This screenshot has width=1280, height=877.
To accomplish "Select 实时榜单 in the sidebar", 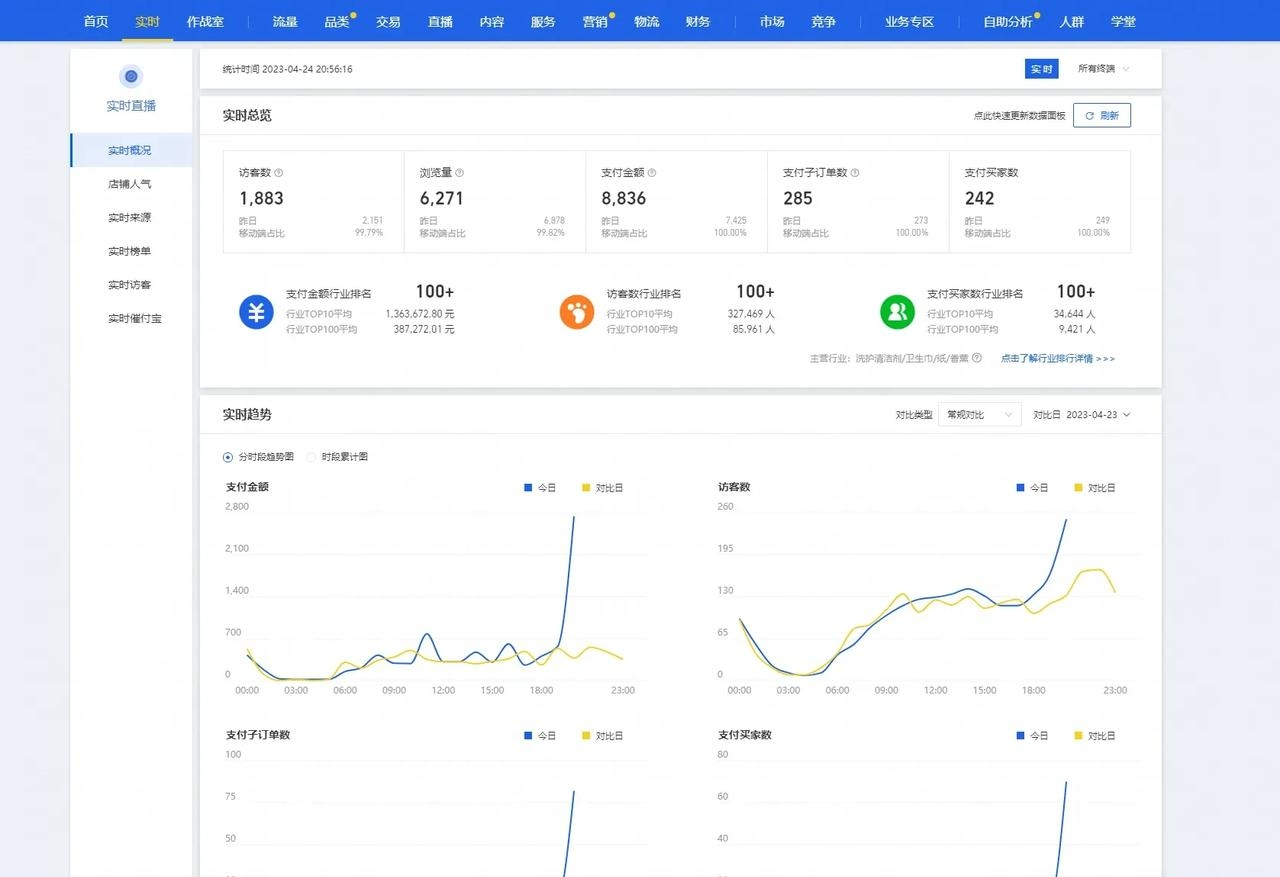I will click(x=131, y=251).
